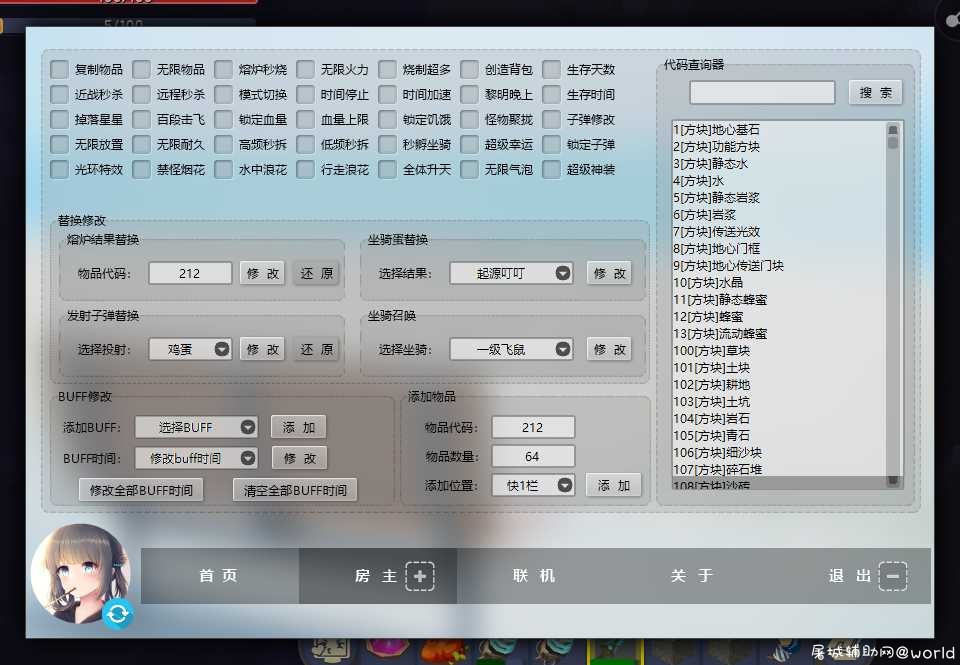Toggle the 子弹修改 checkbox
960x665 pixels.
point(552,119)
